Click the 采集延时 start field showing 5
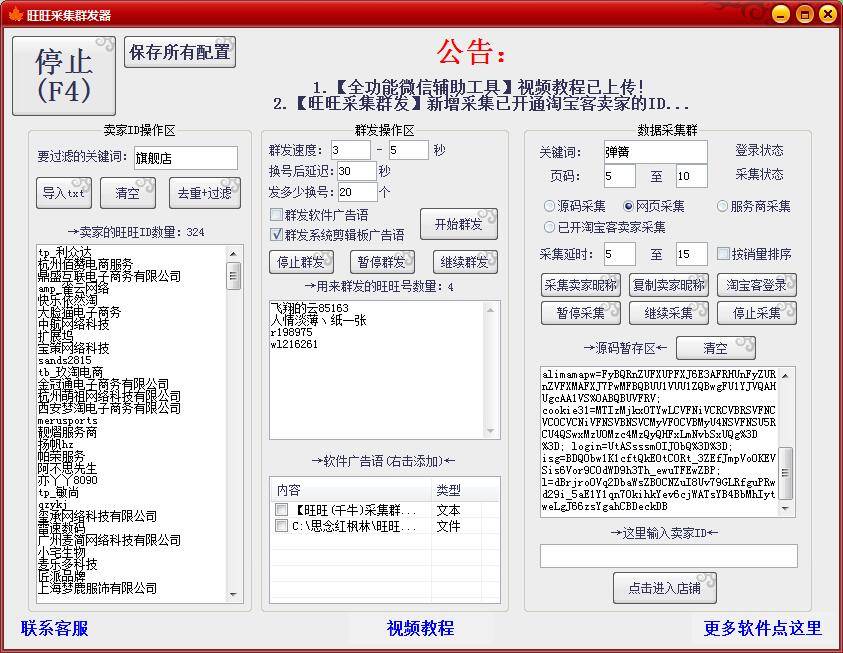 619,254
